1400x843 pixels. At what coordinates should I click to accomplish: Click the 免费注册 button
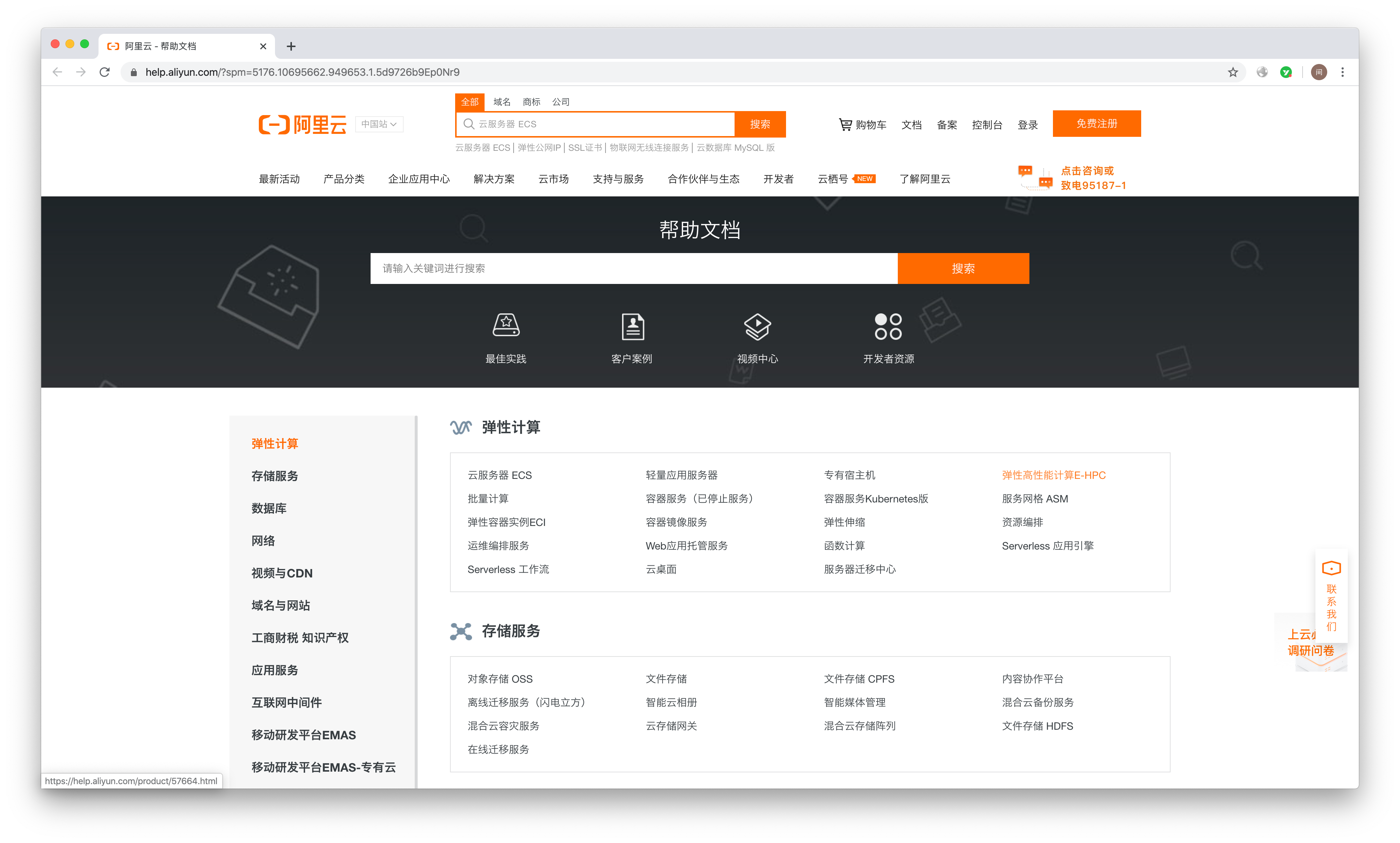[1096, 123]
